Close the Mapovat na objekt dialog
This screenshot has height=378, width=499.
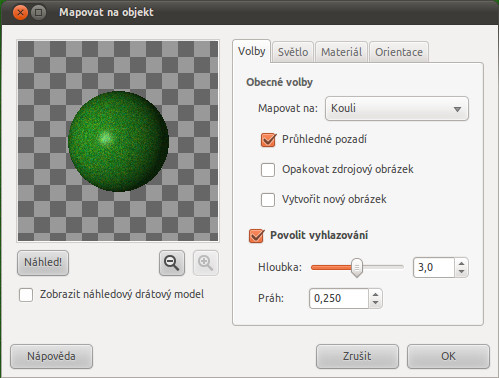tap(20, 13)
